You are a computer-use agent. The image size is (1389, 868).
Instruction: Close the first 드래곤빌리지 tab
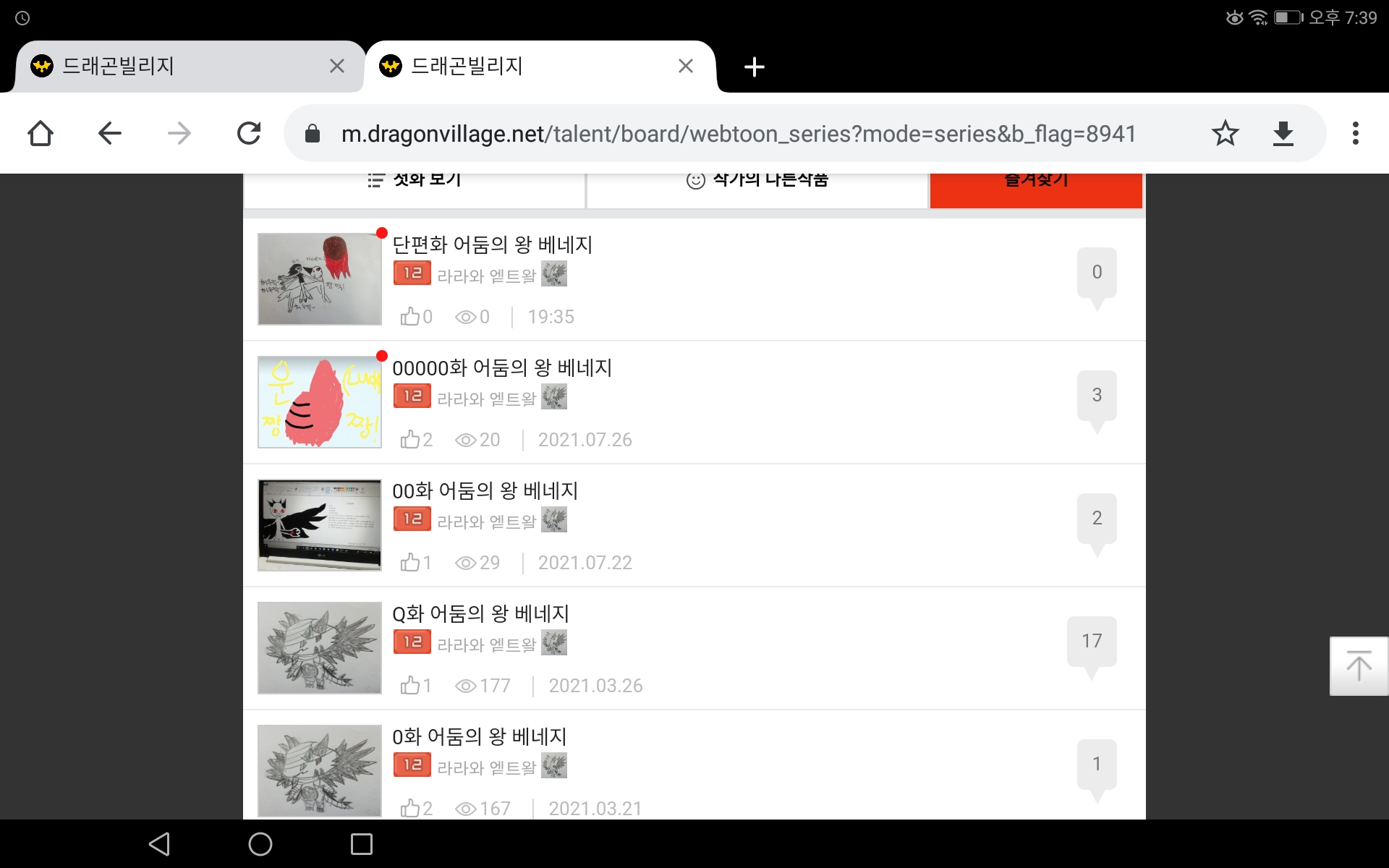(x=336, y=66)
